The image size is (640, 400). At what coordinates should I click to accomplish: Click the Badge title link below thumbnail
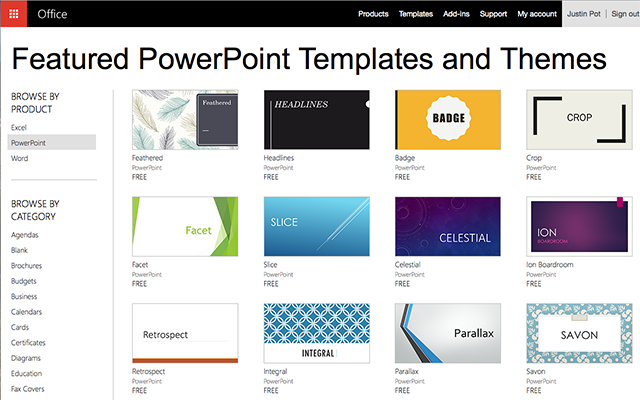pyautogui.click(x=405, y=158)
